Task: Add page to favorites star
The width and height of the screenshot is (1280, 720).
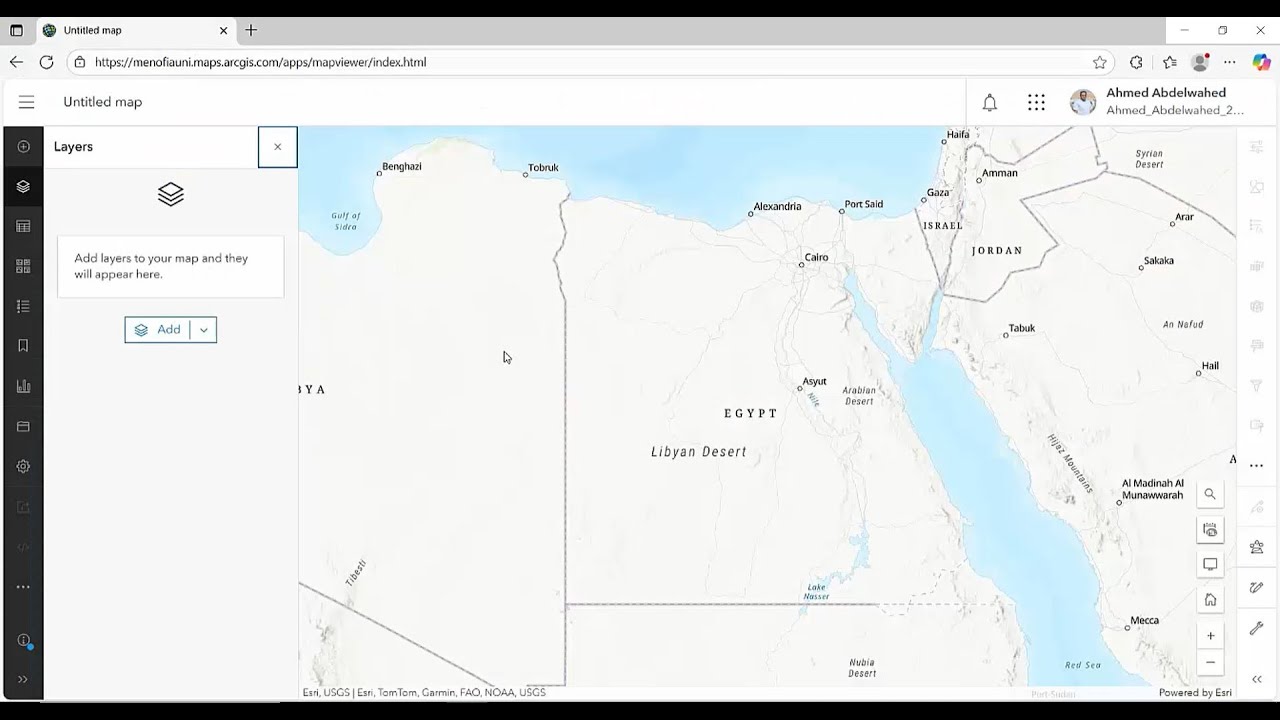Action: click(x=1100, y=62)
